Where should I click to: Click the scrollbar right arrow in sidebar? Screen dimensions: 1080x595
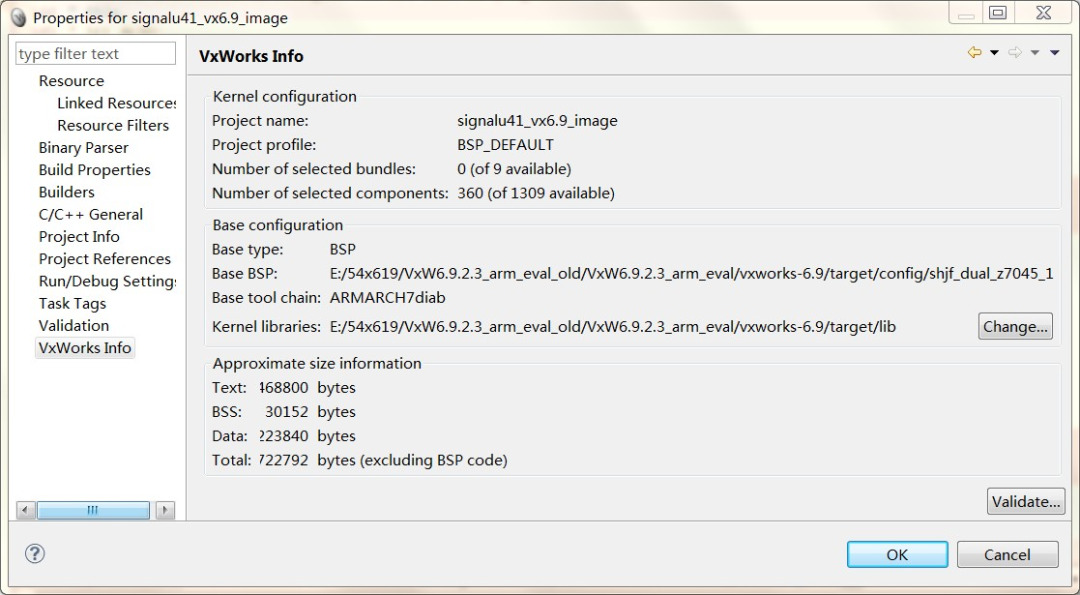tap(165, 510)
